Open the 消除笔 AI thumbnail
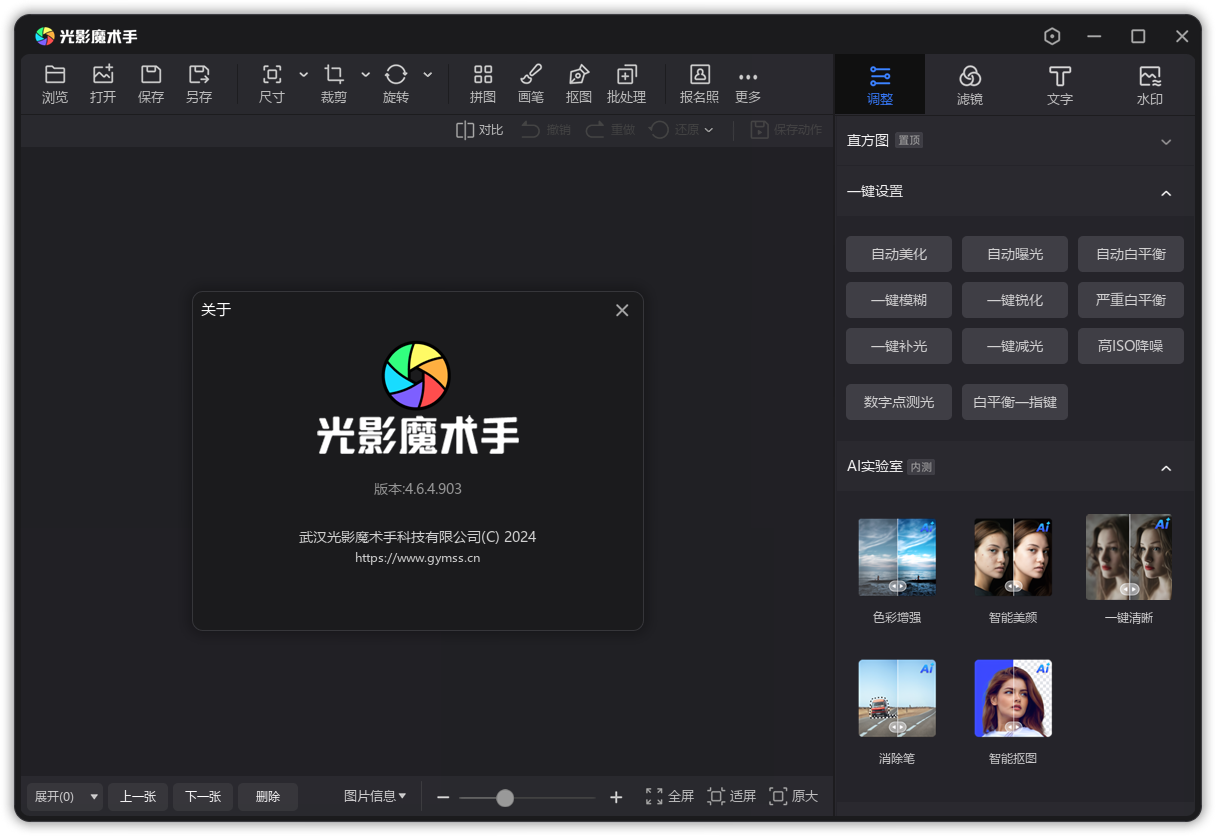The height and width of the screenshot is (836, 1216). [x=897, y=698]
